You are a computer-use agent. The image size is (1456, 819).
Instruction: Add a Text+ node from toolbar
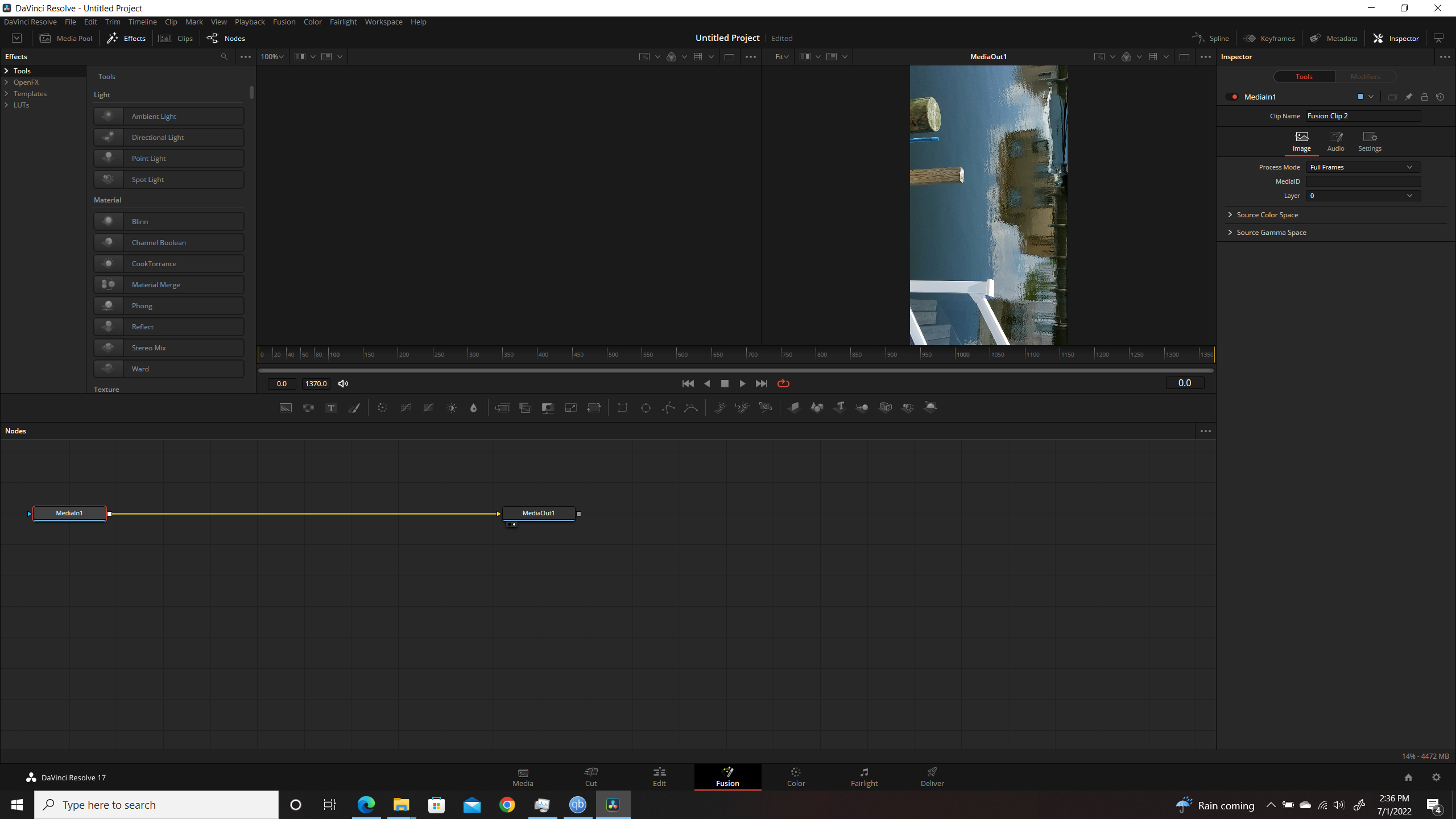click(331, 408)
